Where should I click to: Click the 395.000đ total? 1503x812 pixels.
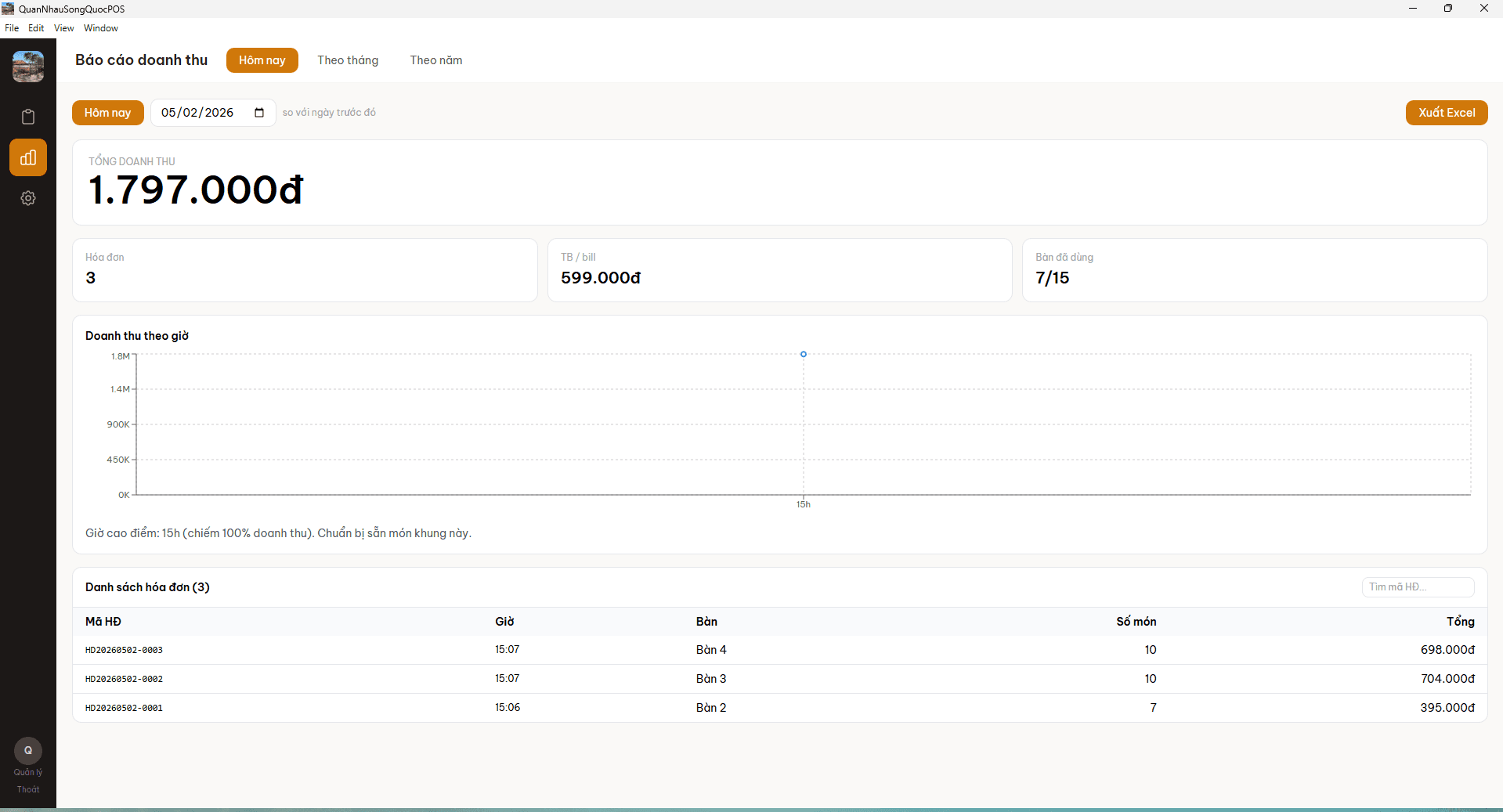click(1447, 708)
